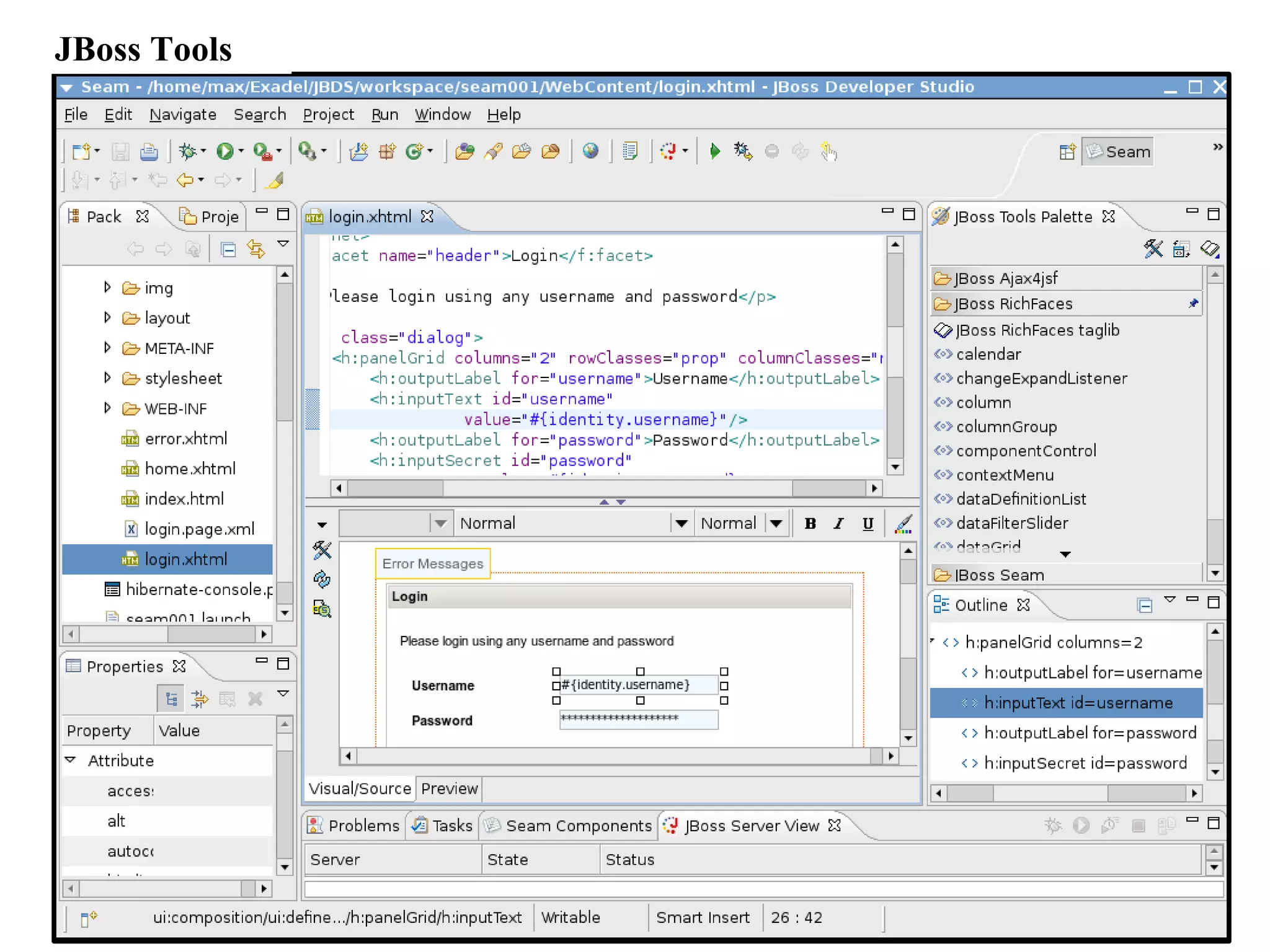Click the Outline collapse all icon
The width and height of the screenshot is (1270, 952).
[1145, 605]
